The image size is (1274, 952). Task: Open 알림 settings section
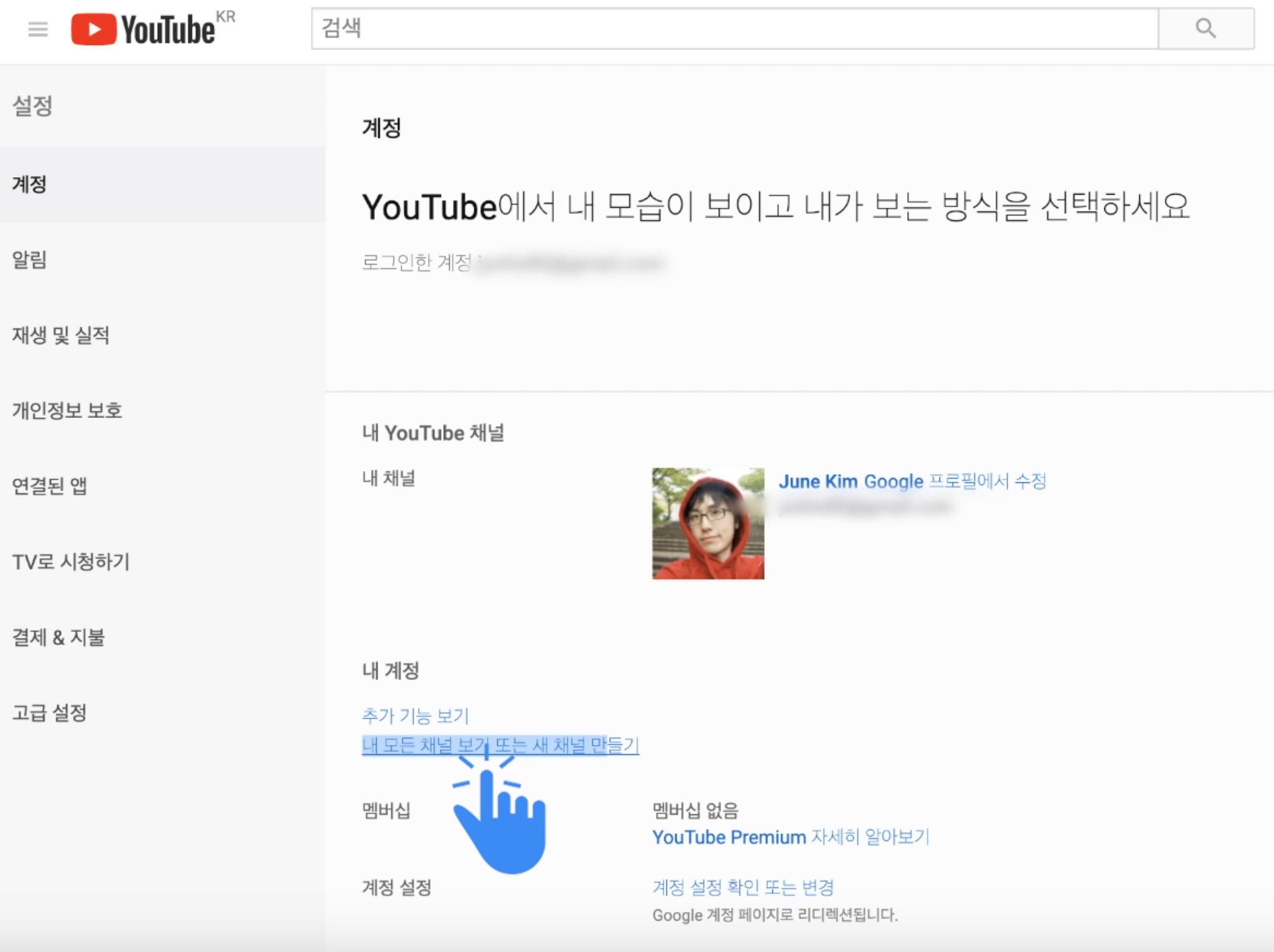tap(30, 260)
